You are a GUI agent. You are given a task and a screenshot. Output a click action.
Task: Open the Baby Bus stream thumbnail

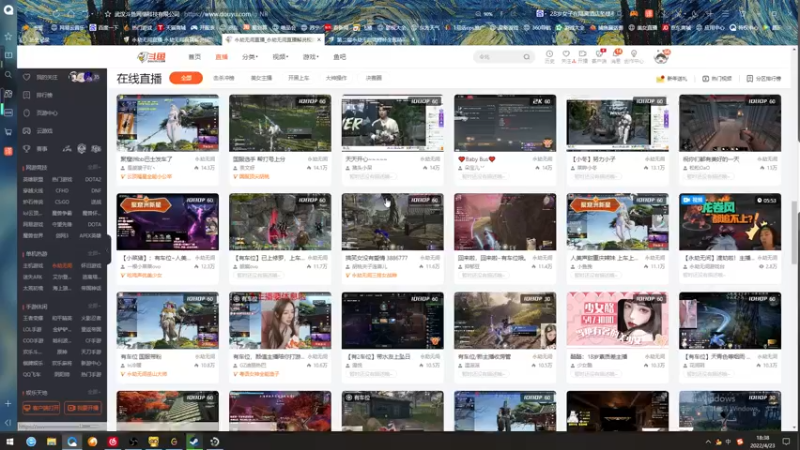pos(505,123)
